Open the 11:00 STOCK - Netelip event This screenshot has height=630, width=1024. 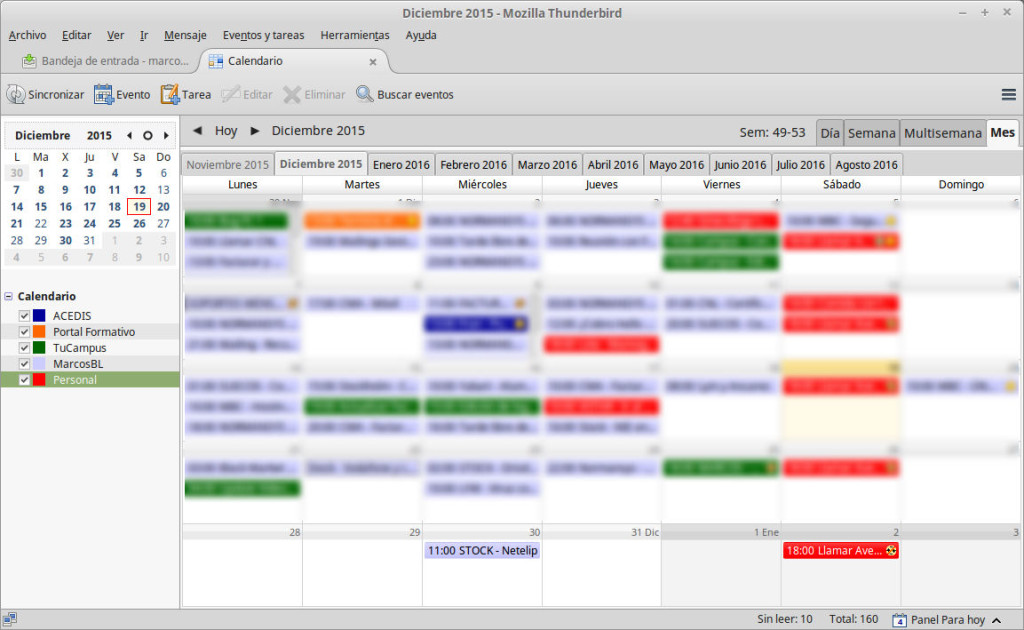[x=482, y=551]
